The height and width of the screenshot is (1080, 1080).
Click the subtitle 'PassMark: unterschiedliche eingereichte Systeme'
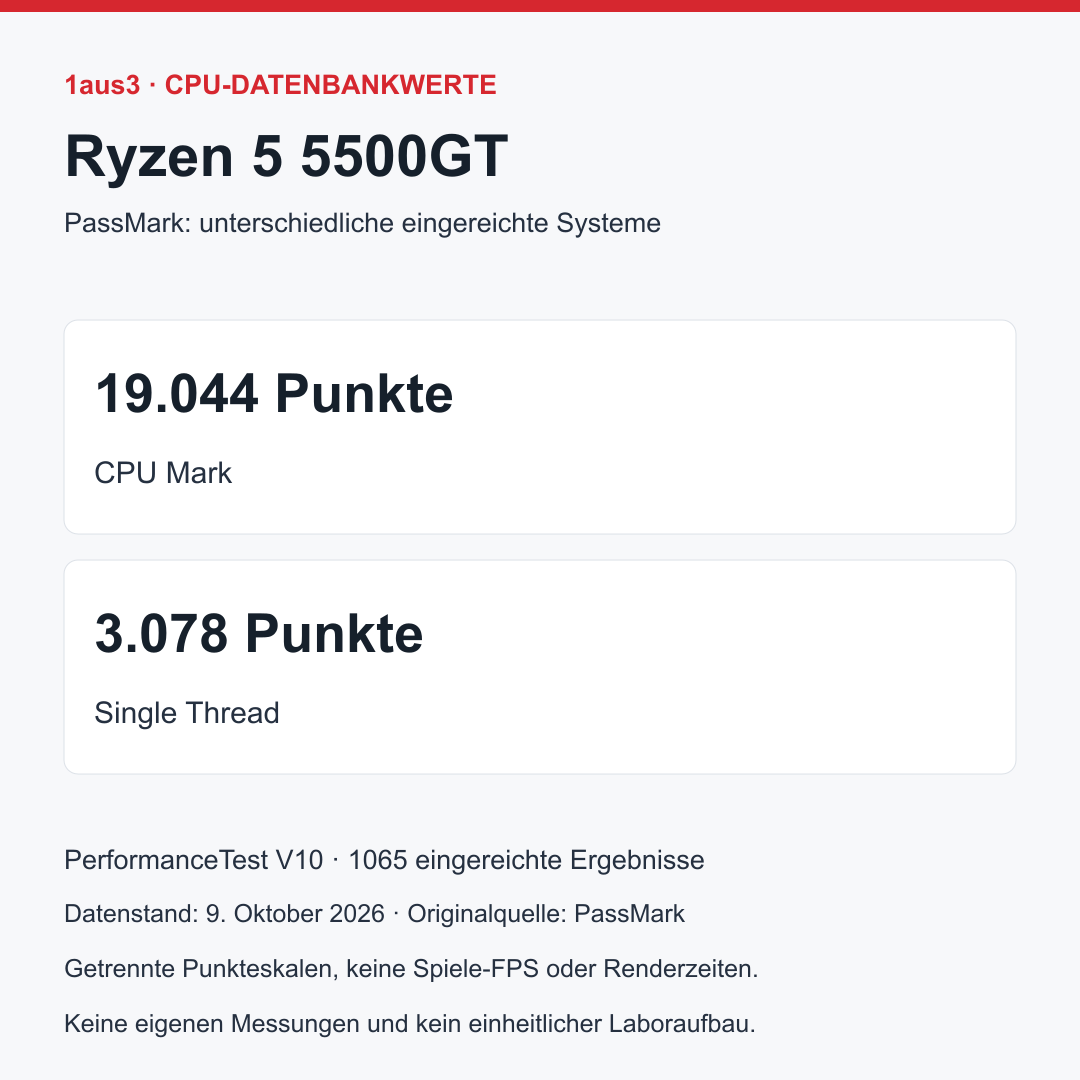tap(362, 223)
